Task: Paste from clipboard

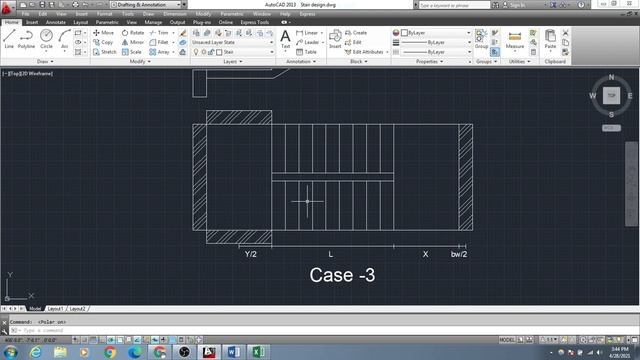Action: click(550, 39)
